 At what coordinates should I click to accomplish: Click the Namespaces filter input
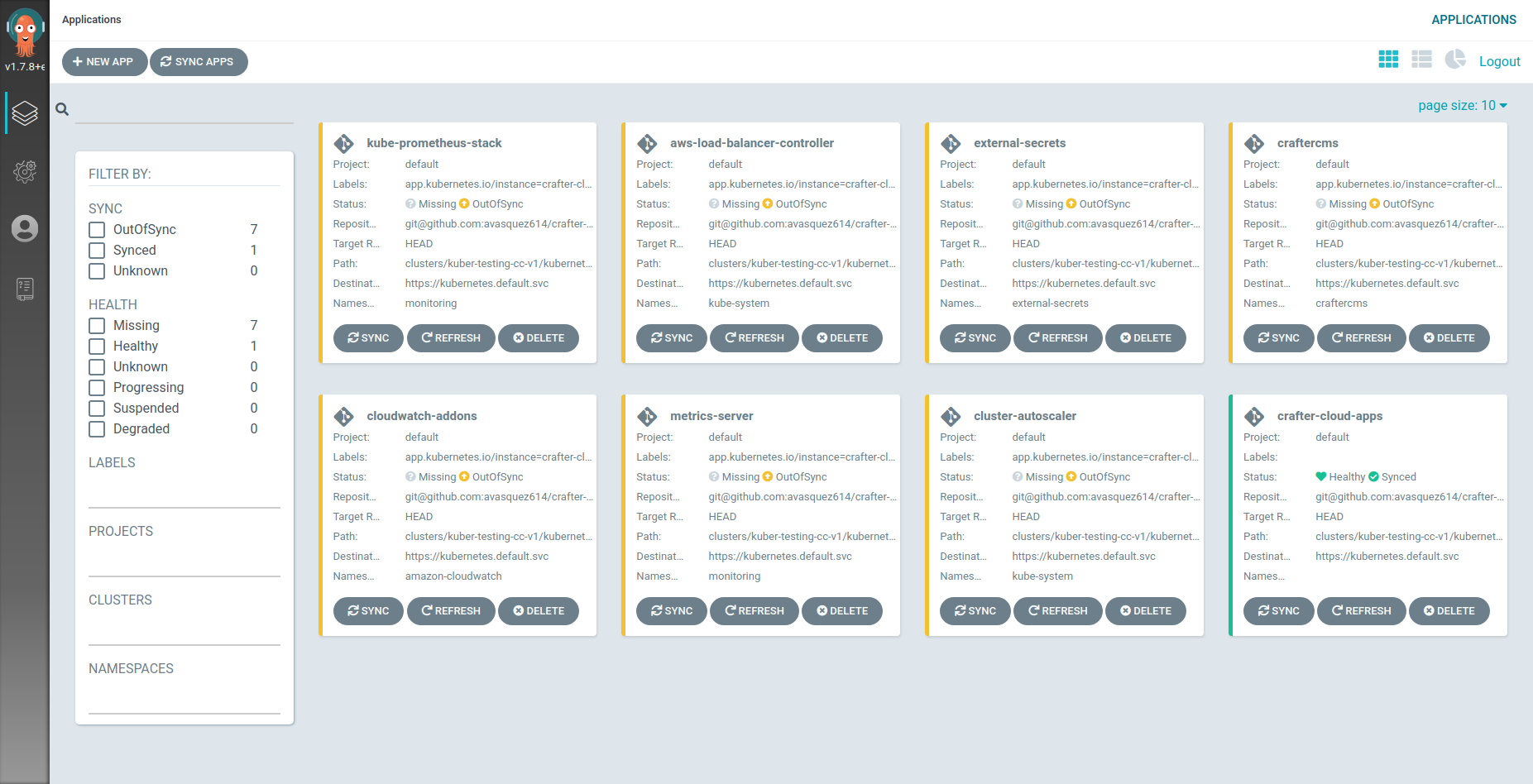(184, 699)
